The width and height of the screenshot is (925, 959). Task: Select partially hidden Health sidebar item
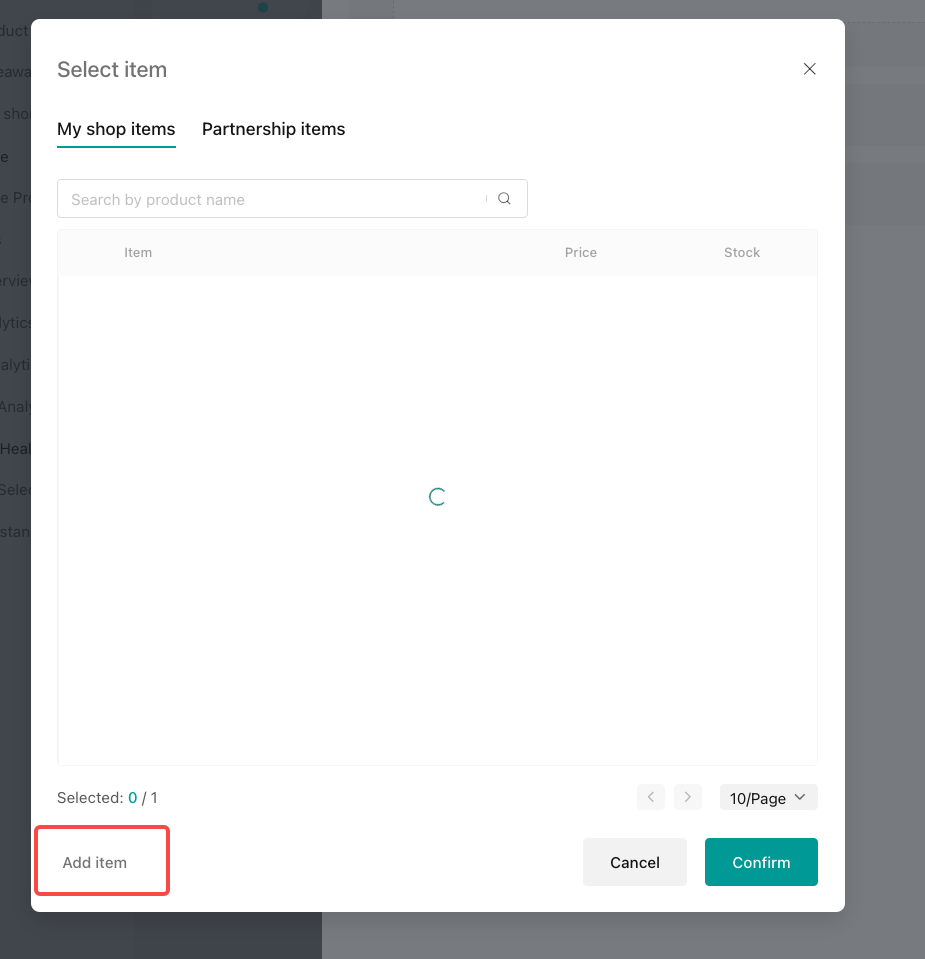(x=15, y=449)
